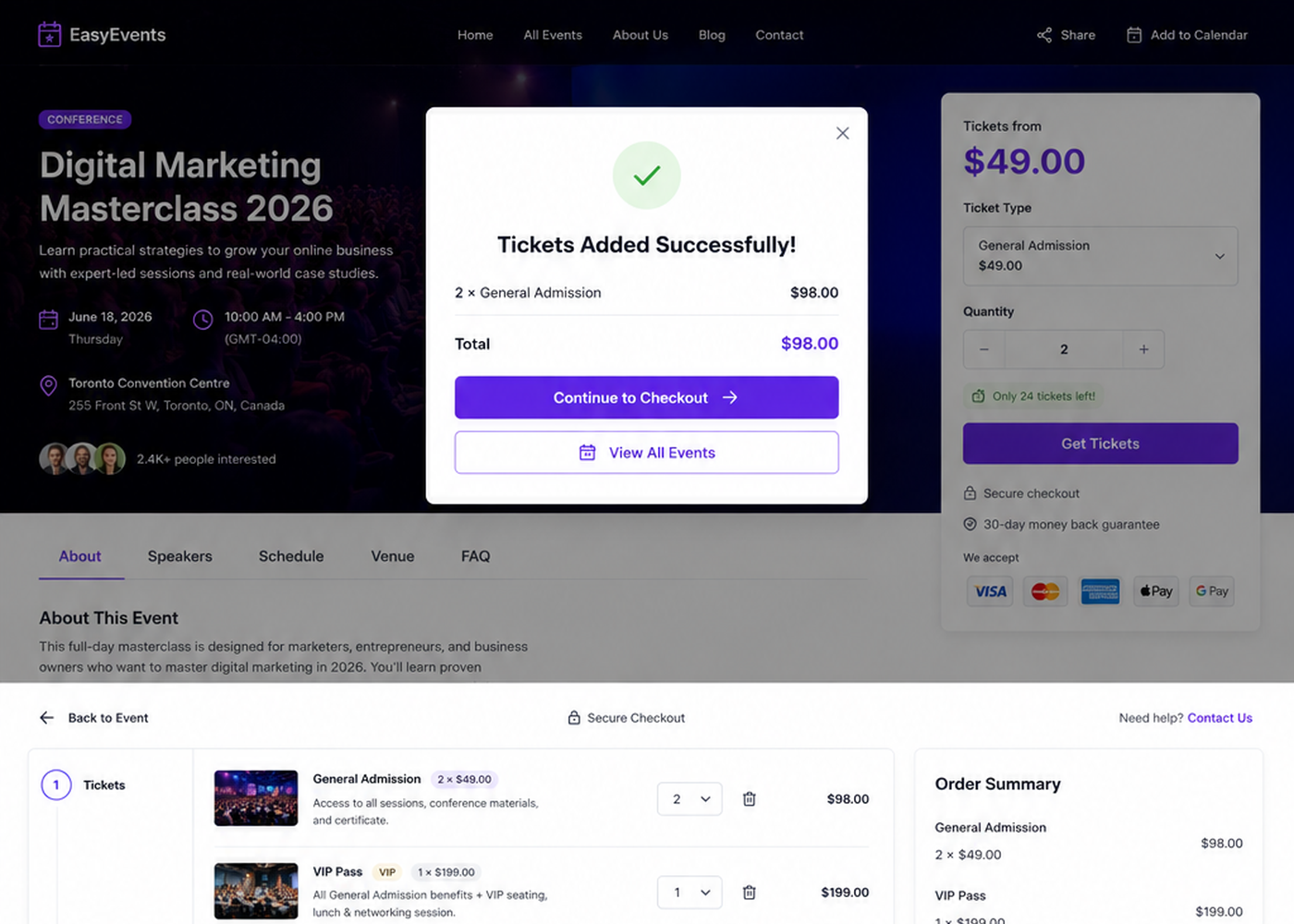Click the Continue to Checkout button
1294x924 pixels.
[646, 397]
